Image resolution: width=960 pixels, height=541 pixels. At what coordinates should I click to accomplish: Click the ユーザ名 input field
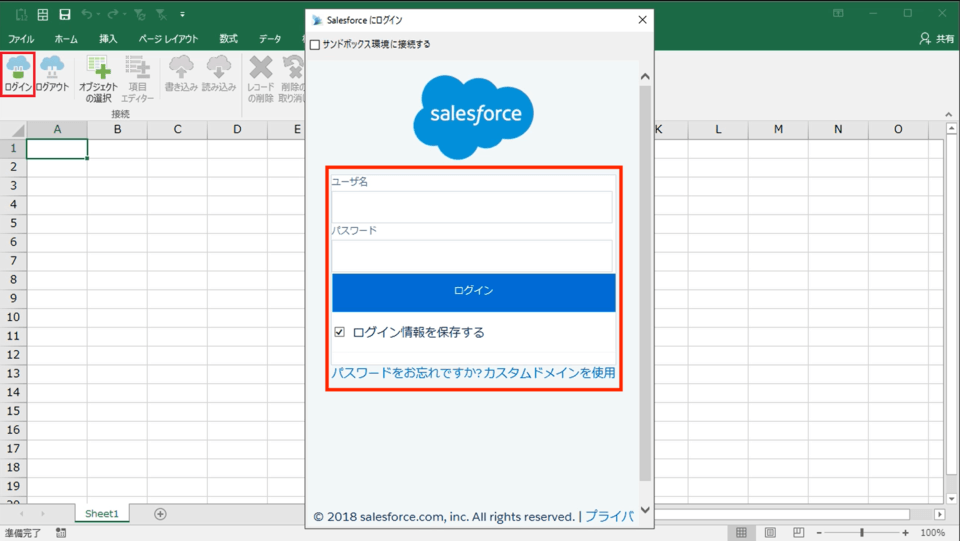[472, 207]
